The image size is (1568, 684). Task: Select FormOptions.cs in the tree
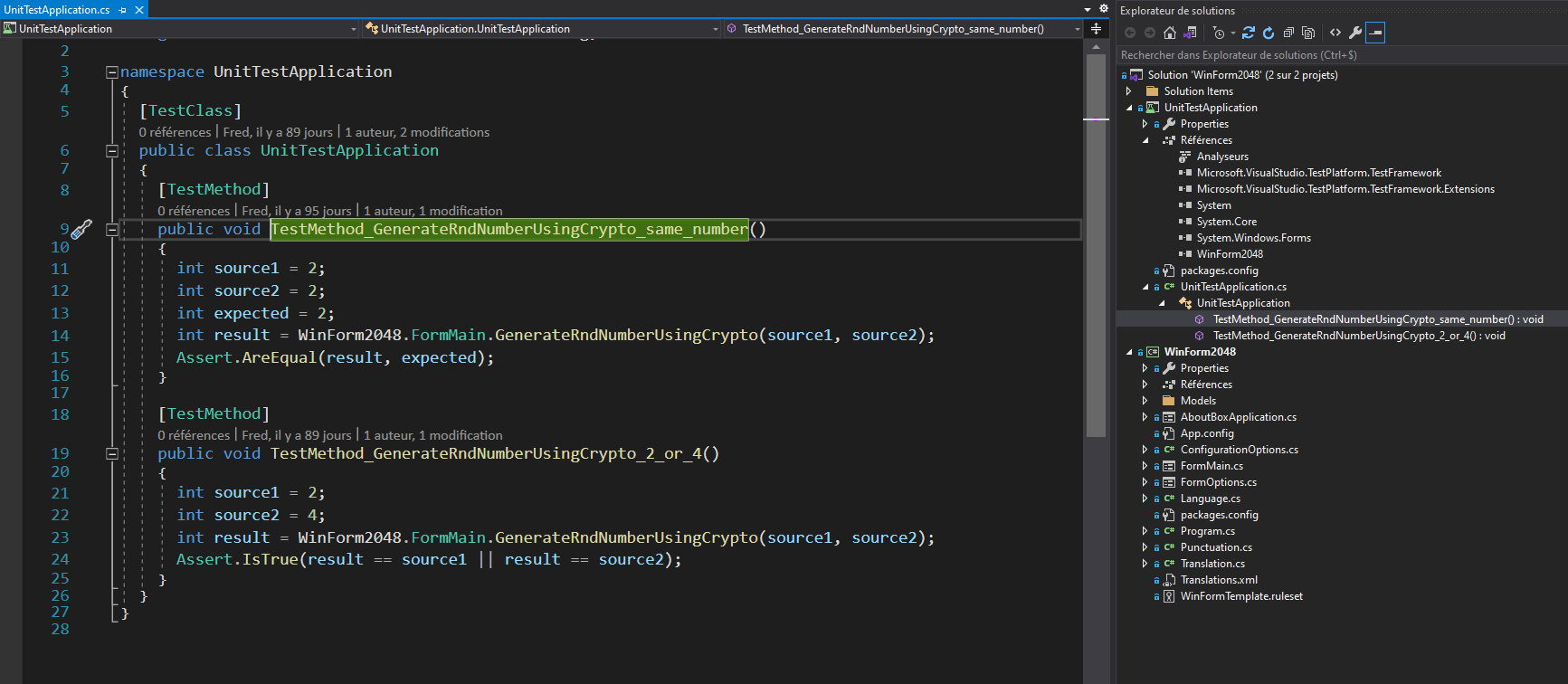tap(1218, 482)
